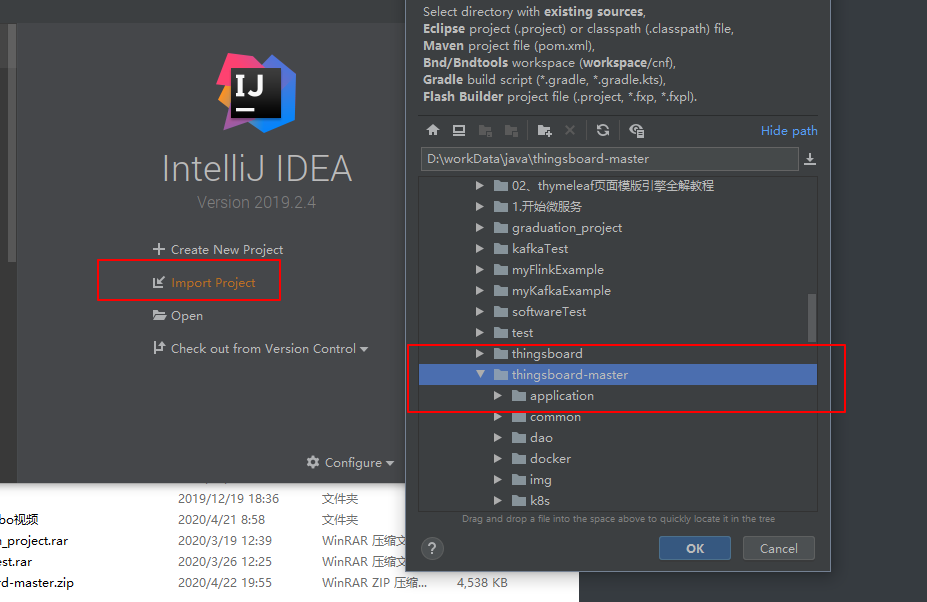Expand the dao folder
The width and height of the screenshot is (927, 602).
[498, 438]
